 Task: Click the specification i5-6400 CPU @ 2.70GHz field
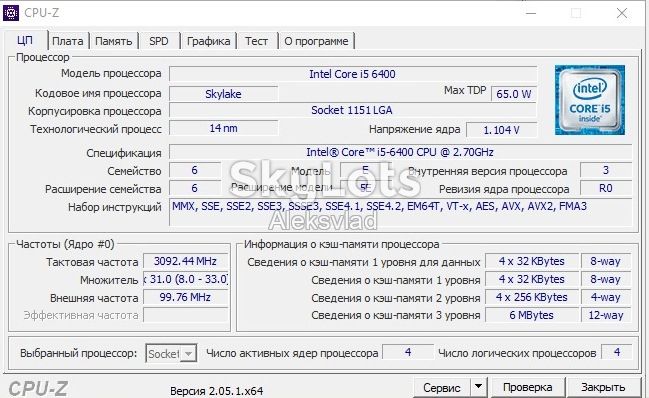(x=400, y=152)
